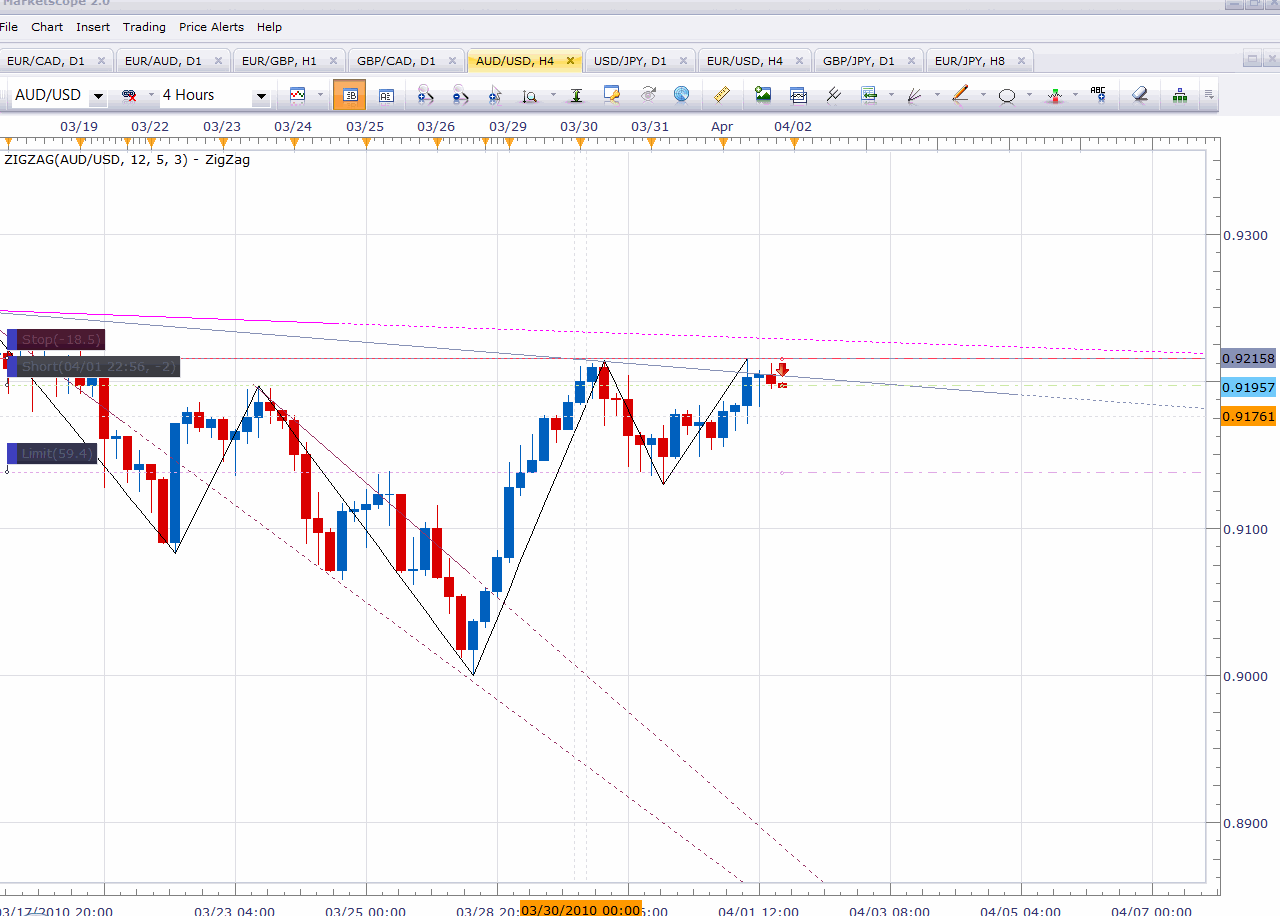
Task: Open the Trading menu
Action: point(144,27)
